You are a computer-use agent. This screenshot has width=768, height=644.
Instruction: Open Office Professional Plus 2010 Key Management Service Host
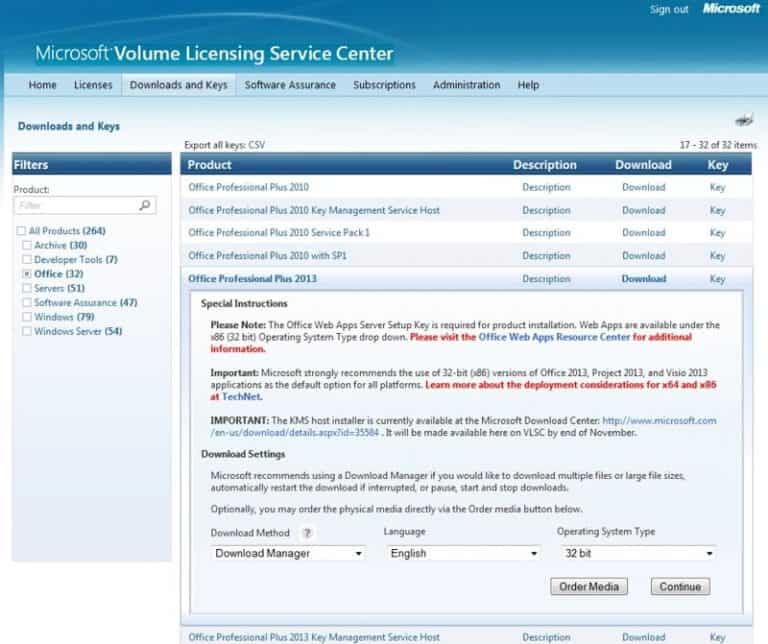tap(314, 210)
